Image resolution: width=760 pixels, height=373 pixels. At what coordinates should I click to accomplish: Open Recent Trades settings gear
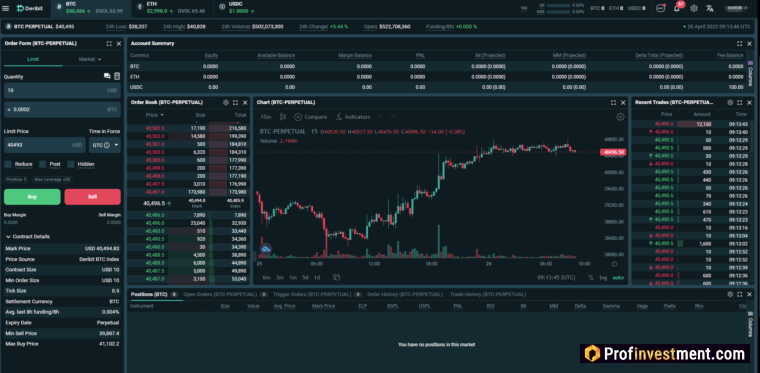click(x=730, y=103)
